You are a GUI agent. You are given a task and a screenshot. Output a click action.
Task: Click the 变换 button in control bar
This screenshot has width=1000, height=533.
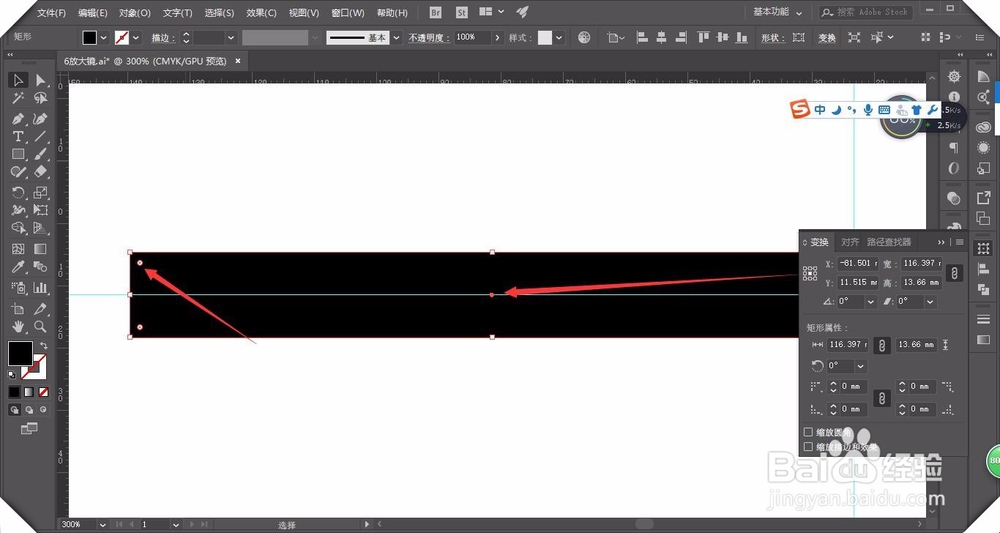pos(827,38)
